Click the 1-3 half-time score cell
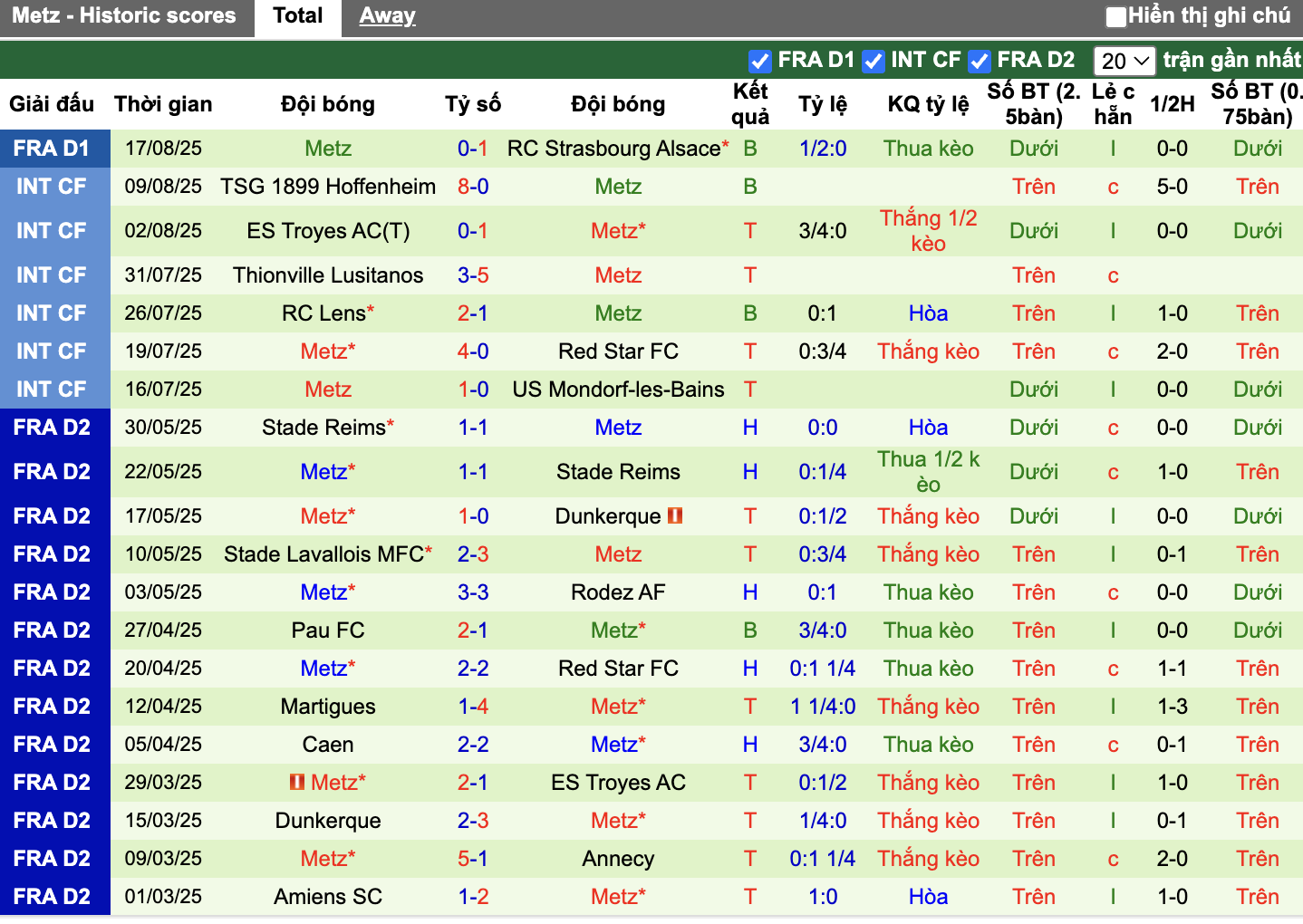 tap(1173, 707)
